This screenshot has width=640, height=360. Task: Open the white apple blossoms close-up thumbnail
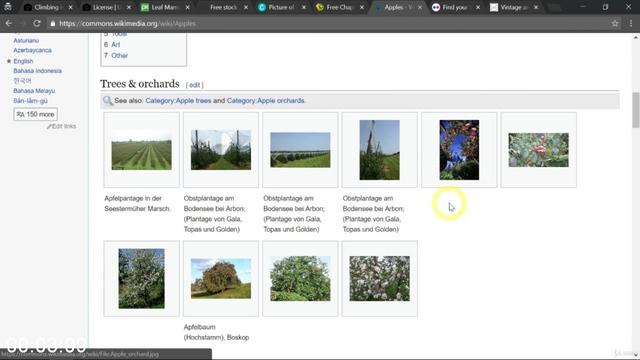380,278
